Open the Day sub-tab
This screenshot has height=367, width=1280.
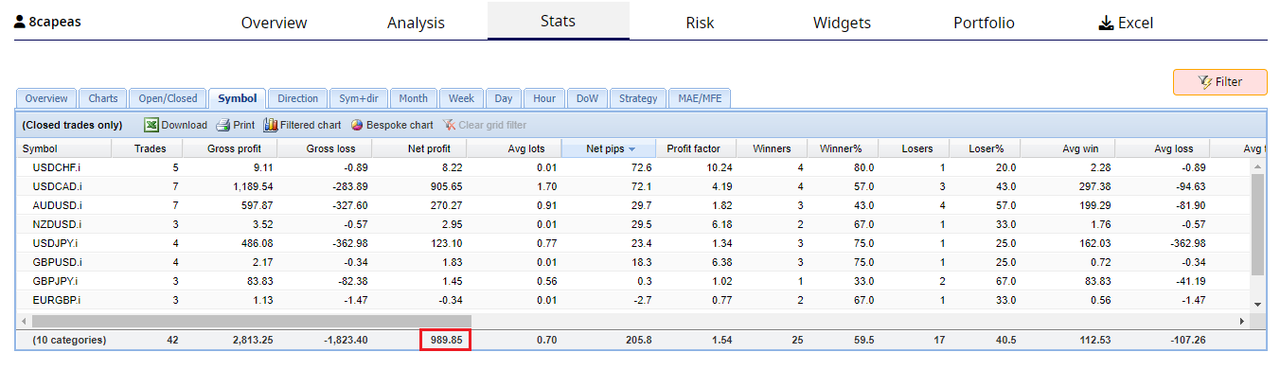[x=504, y=98]
